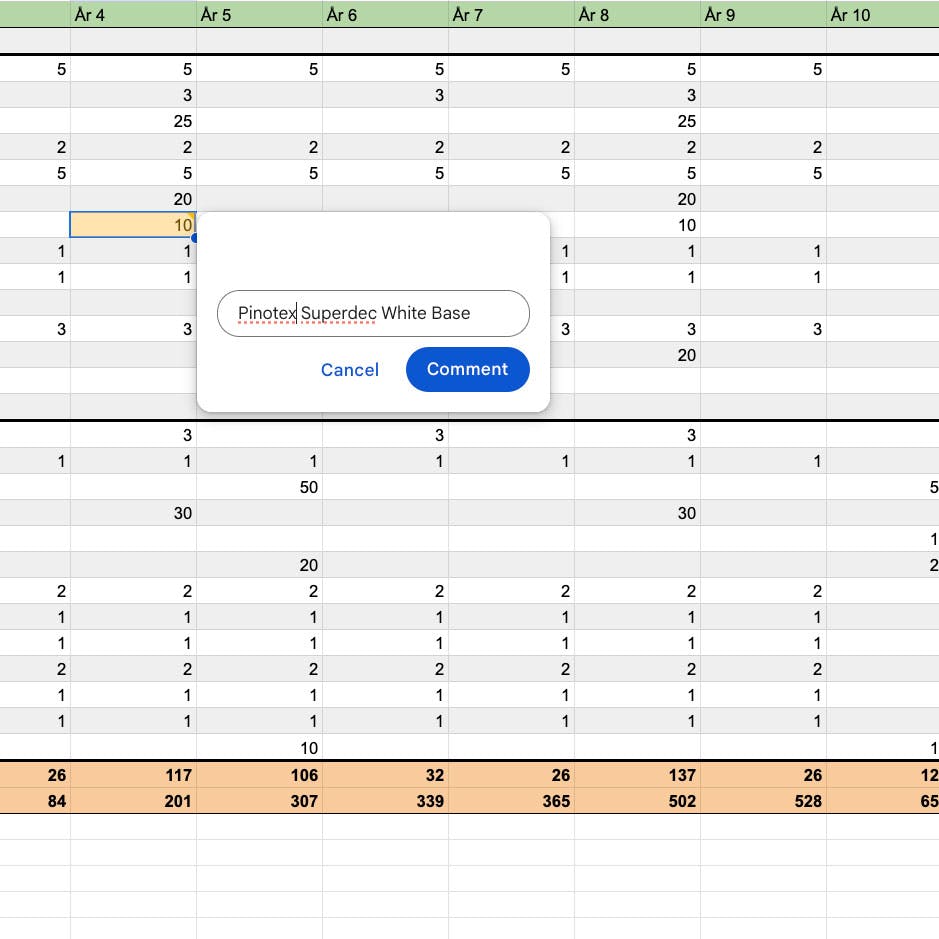This screenshot has height=939, width=939.
Task: Select the År 5 column header
Action: [x=259, y=15]
